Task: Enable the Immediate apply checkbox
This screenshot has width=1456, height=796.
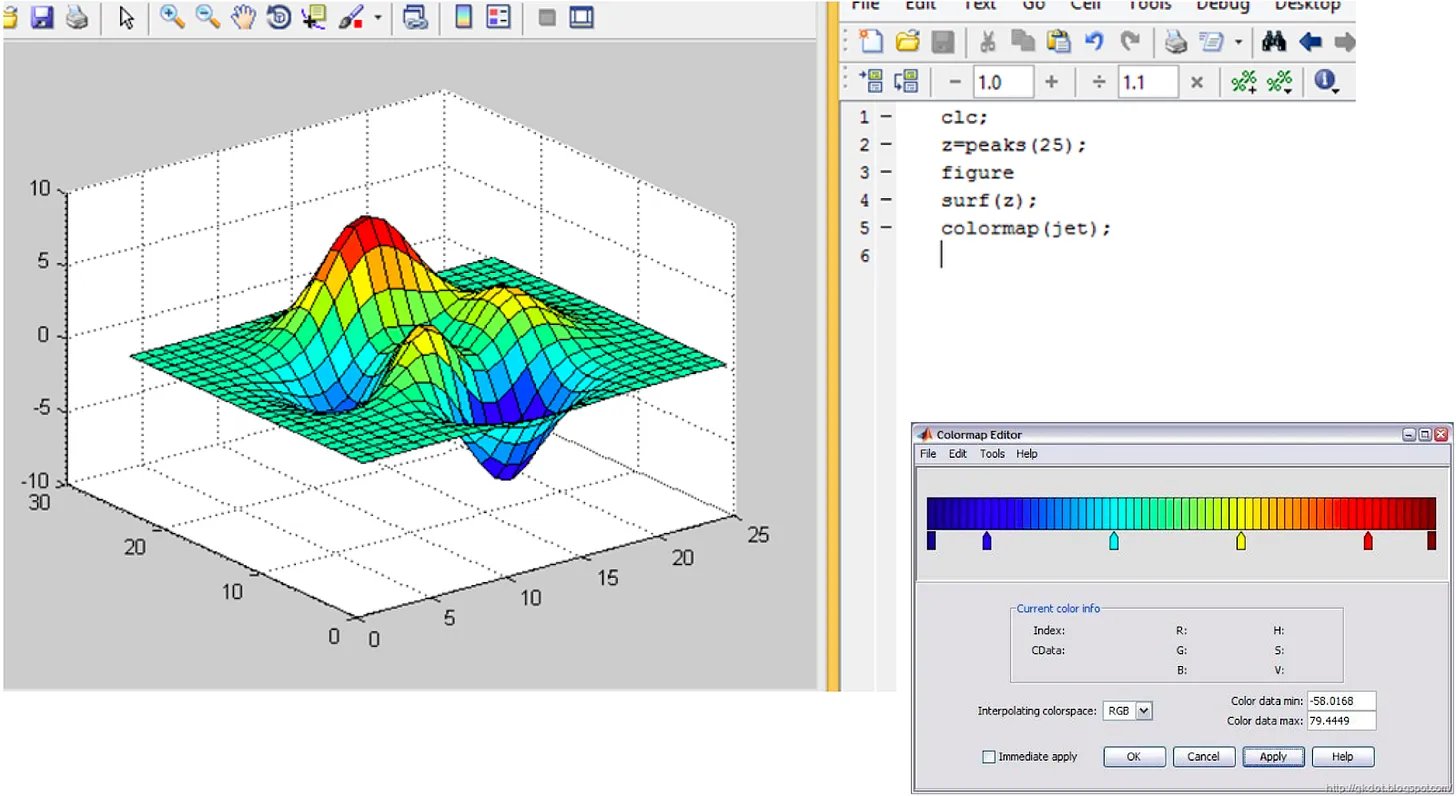Action: (x=989, y=757)
